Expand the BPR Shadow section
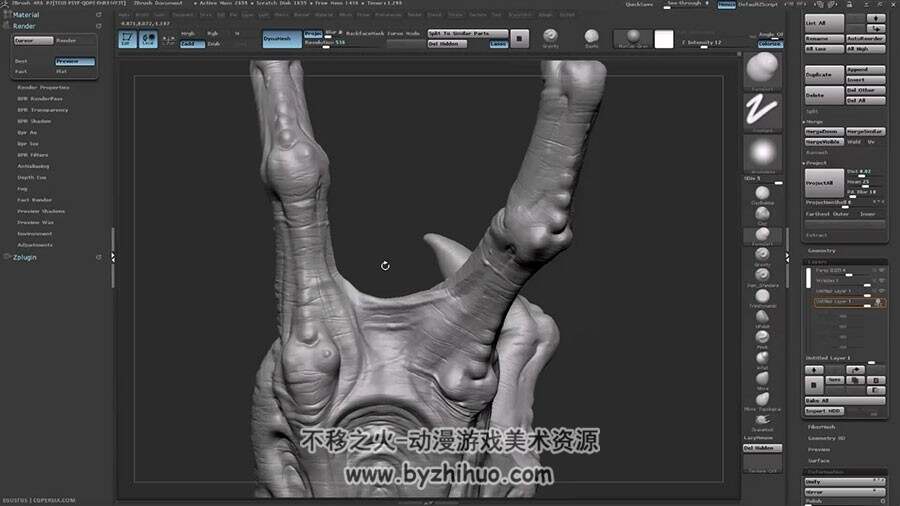Screen dimensions: 900x506 [34, 121]
